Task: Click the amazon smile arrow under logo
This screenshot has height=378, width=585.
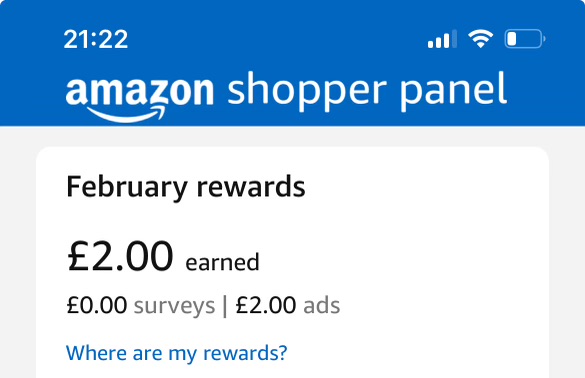Action: (126, 115)
